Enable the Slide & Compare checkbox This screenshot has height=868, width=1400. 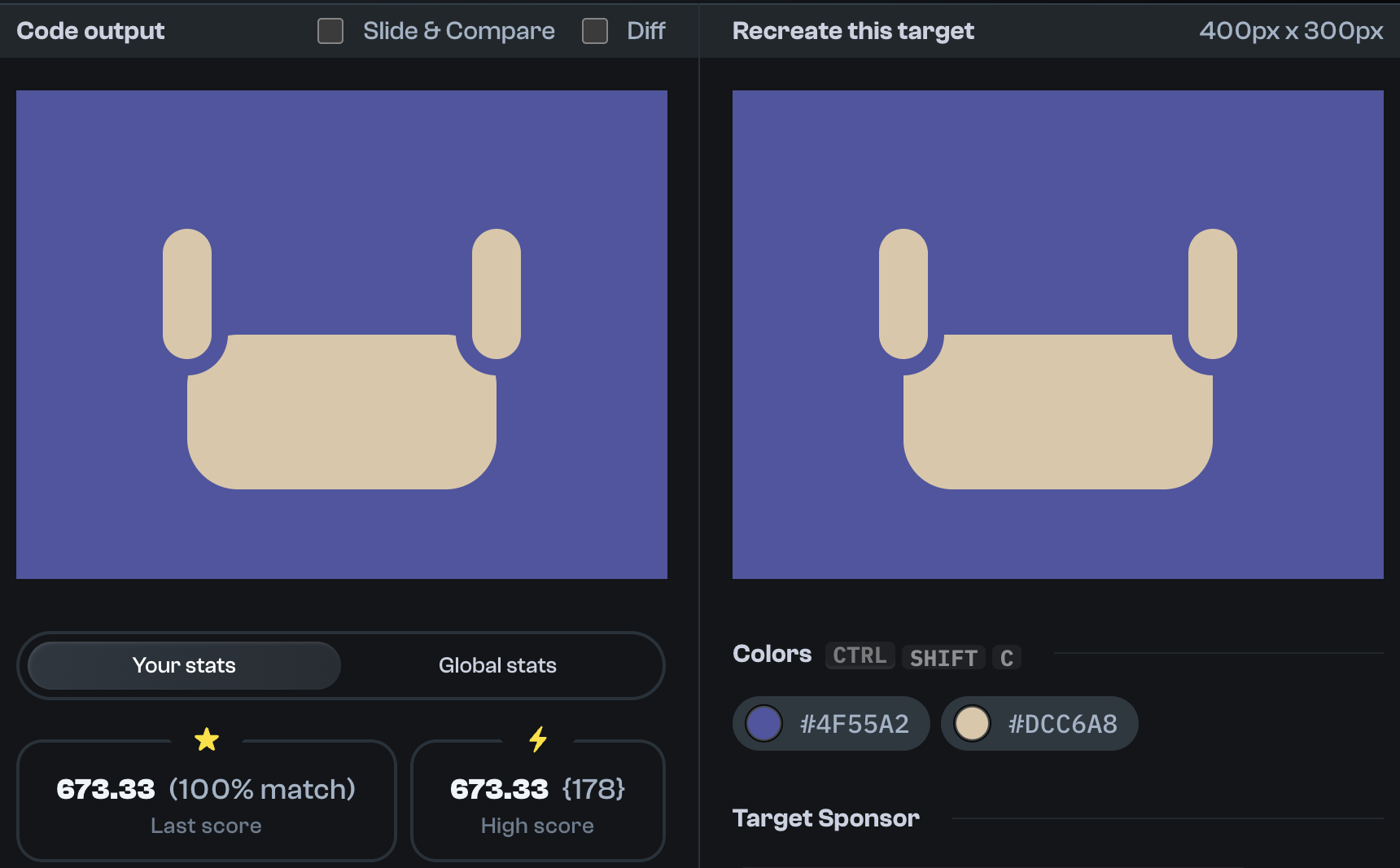point(330,30)
